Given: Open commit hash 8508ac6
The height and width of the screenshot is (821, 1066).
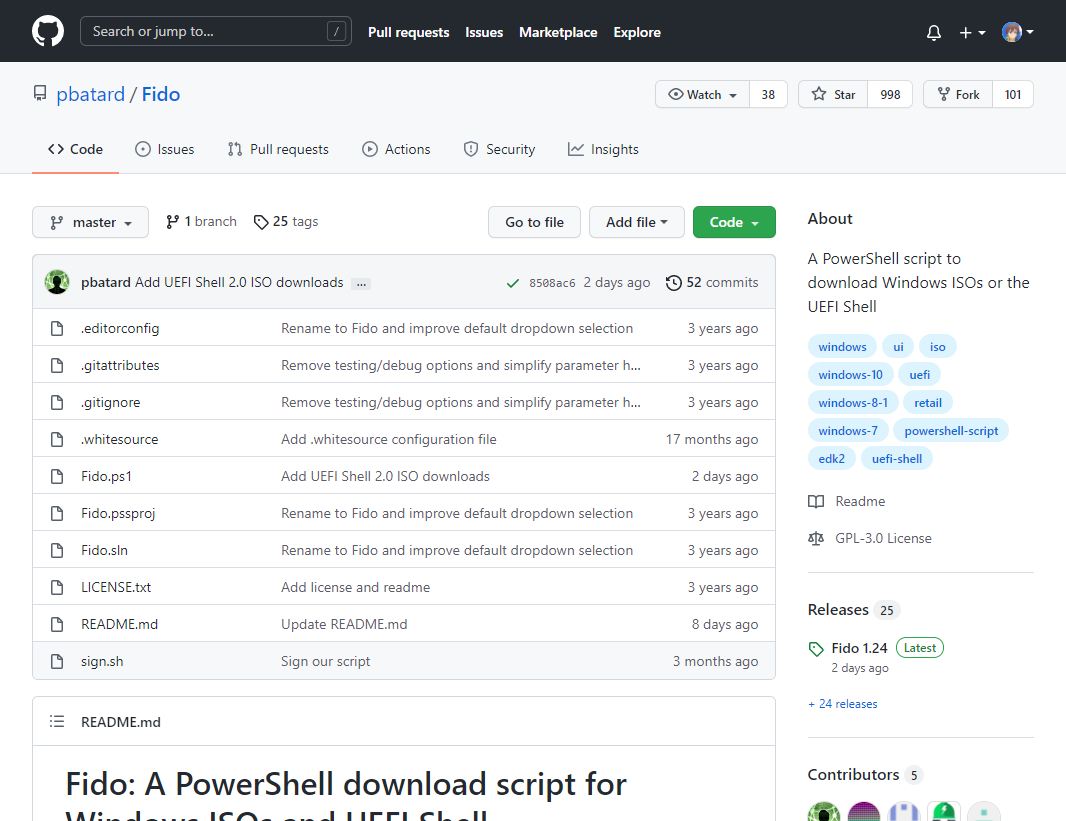Looking at the screenshot, I should click(552, 283).
